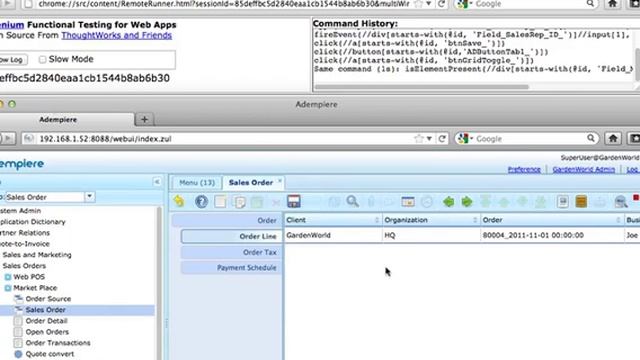Sort by Order column header arrows
640x360 pixels.
pyautogui.click(x=618, y=220)
